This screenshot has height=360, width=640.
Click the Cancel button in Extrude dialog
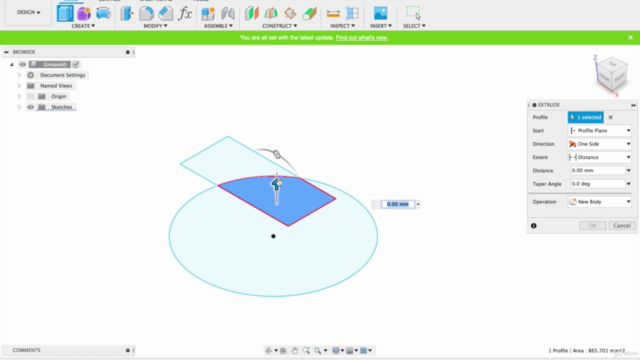tap(622, 226)
